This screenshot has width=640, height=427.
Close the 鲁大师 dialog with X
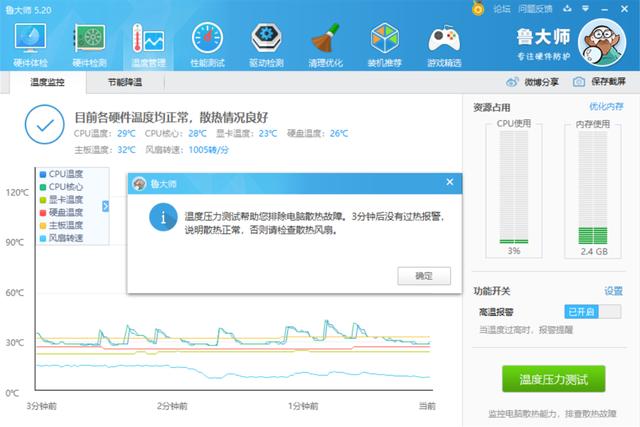pyautogui.click(x=450, y=182)
